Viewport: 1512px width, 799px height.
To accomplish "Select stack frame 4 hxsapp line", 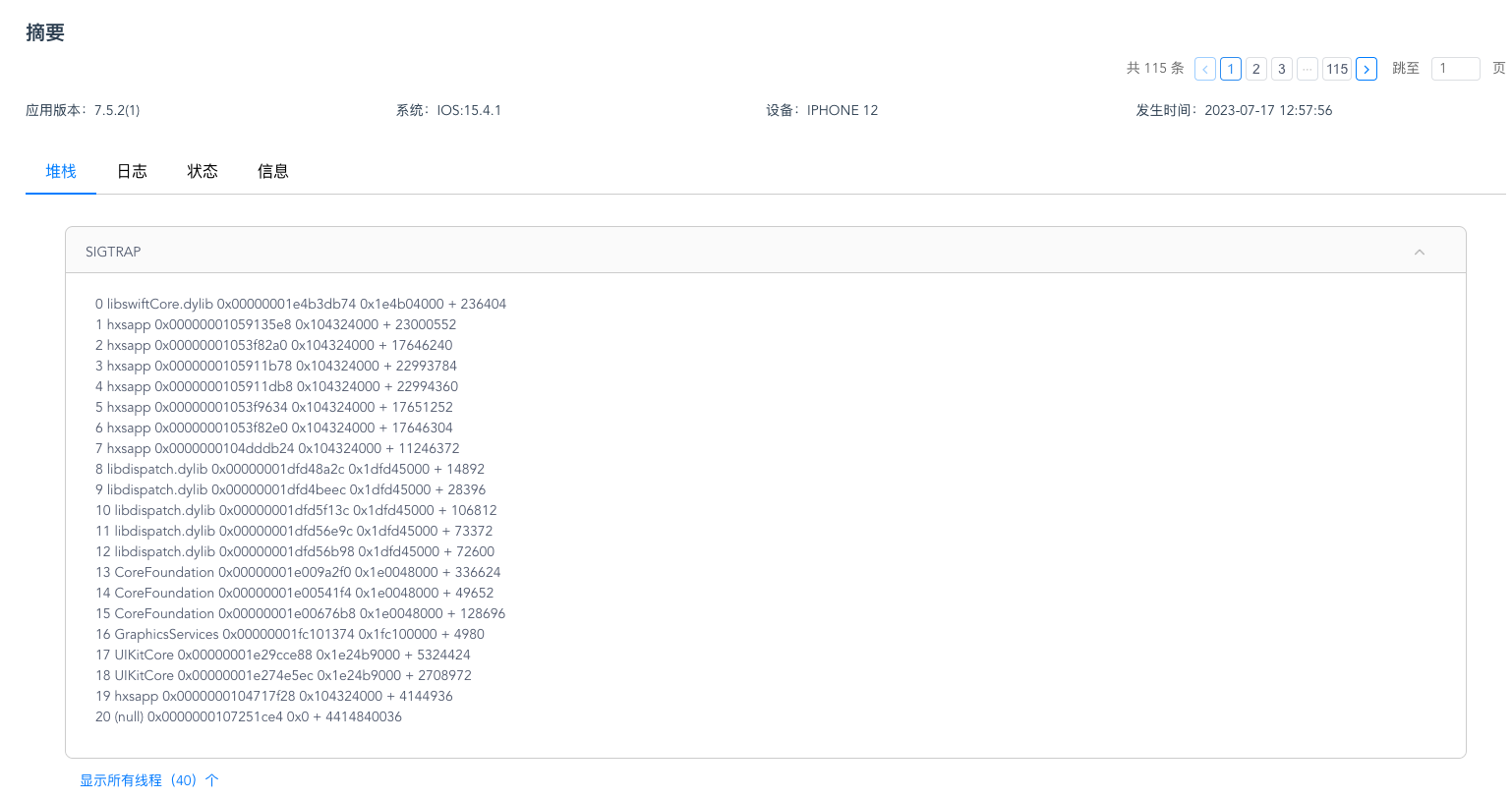I will coord(277,386).
